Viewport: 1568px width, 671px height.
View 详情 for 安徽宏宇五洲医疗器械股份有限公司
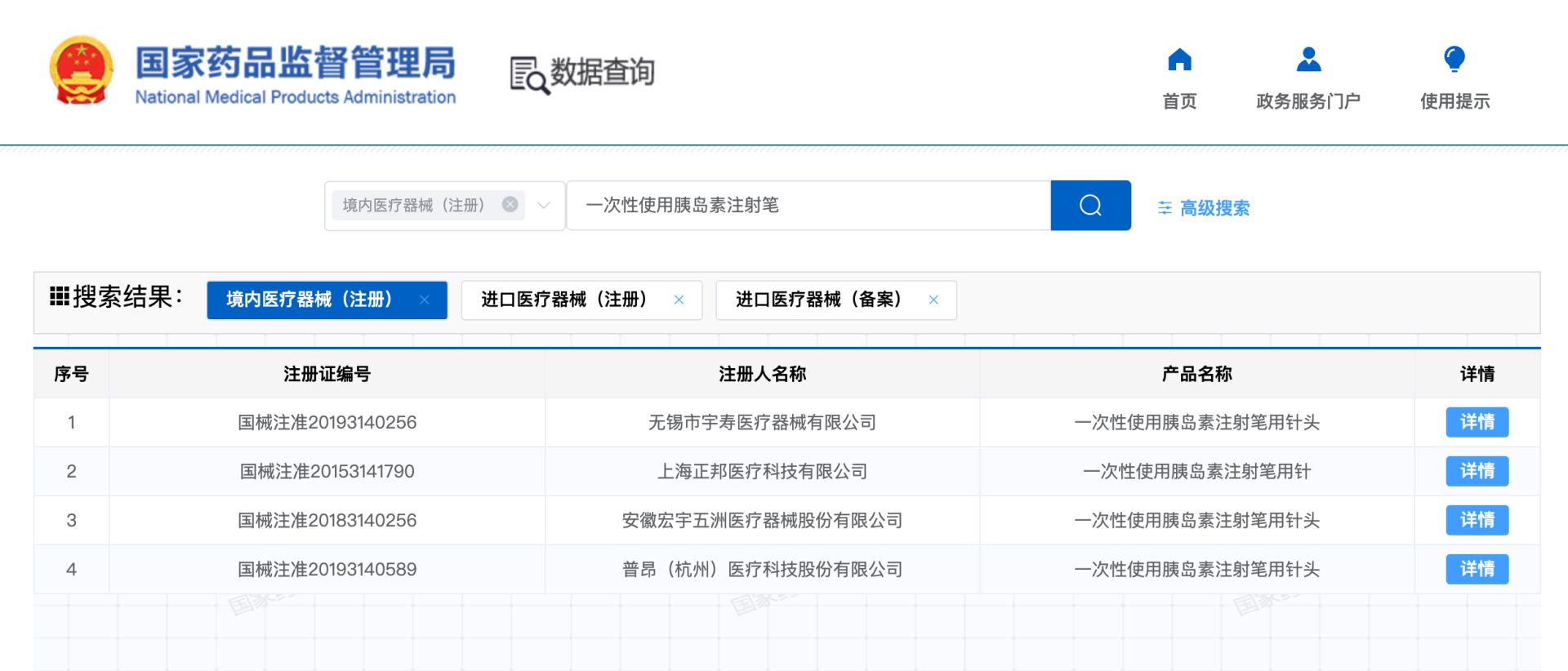(x=1477, y=520)
